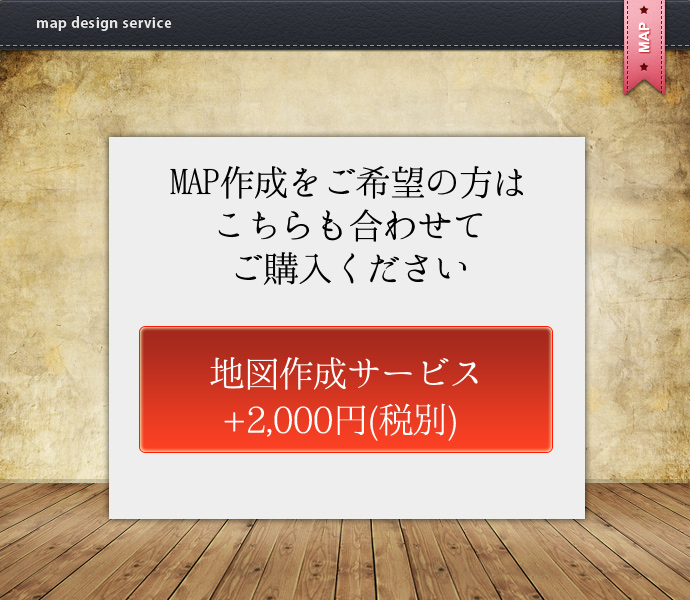Click the "ご購入ください" text line
This screenshot has height=600, width=690.
pyautogui.click(x=346, y=268)
